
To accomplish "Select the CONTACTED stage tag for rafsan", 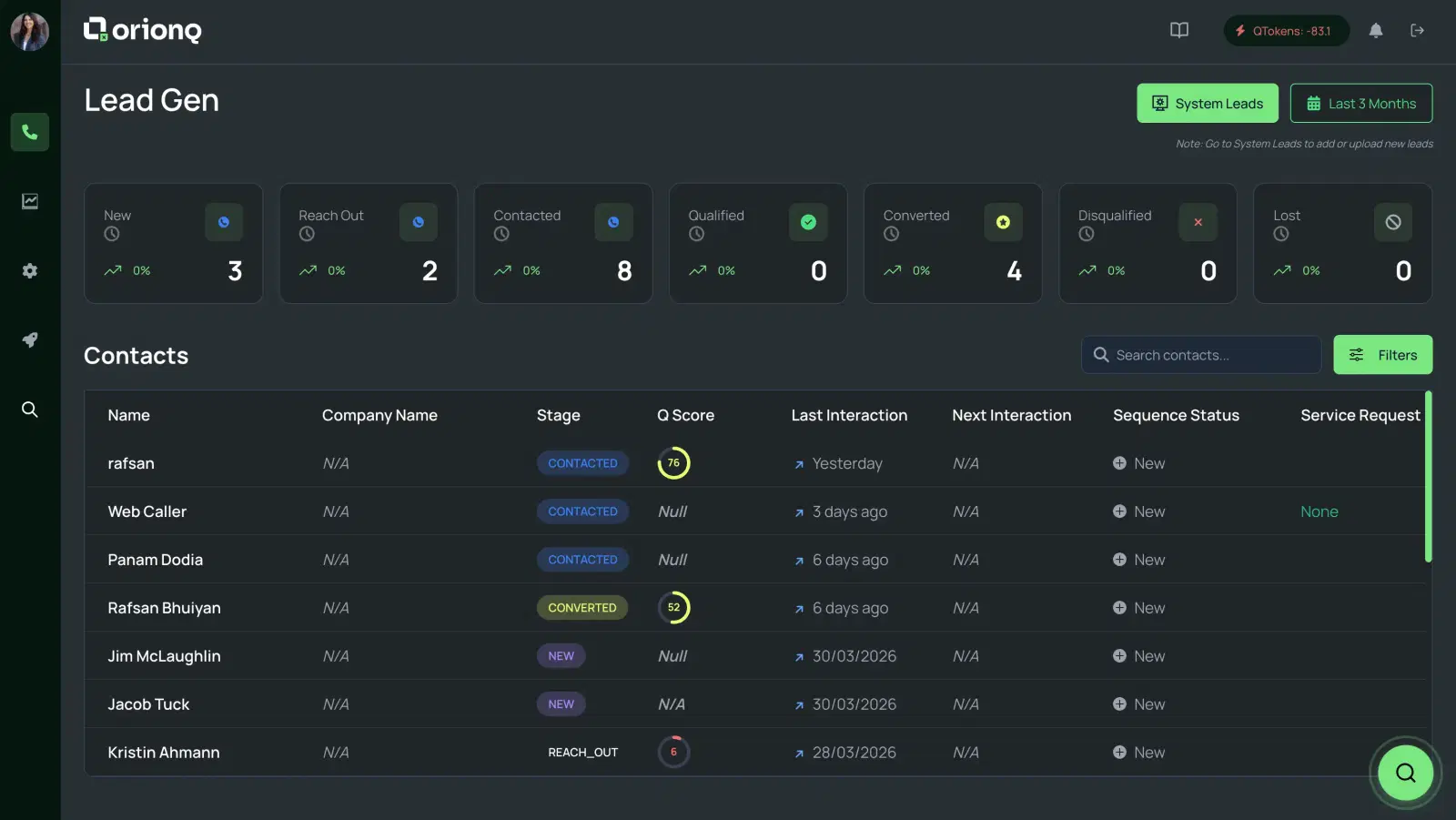I will tap(582, 462).
